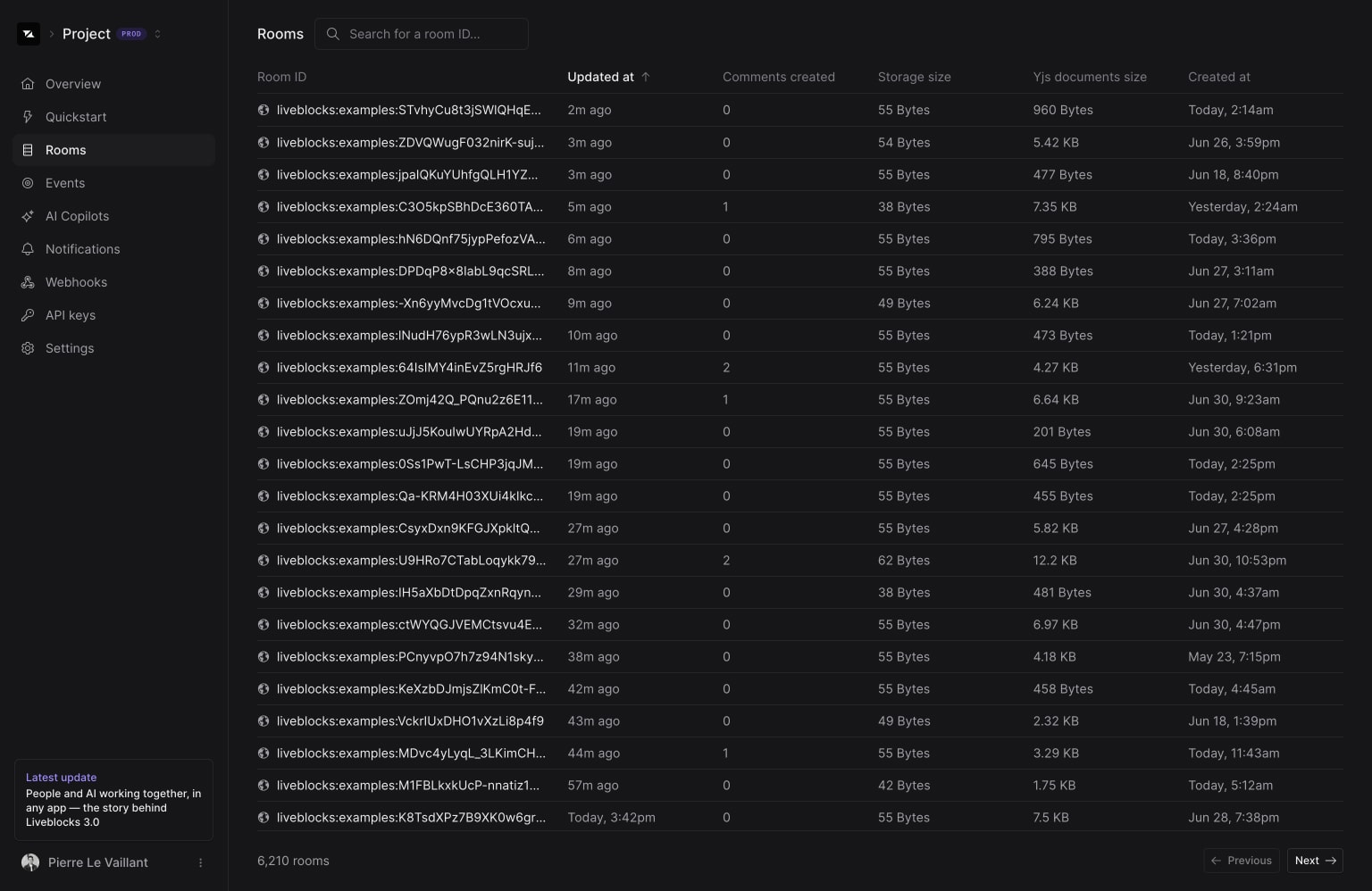Click the Quickstart lightning icon
Viewport: 1372px width, 891px height.
(28, 117)
